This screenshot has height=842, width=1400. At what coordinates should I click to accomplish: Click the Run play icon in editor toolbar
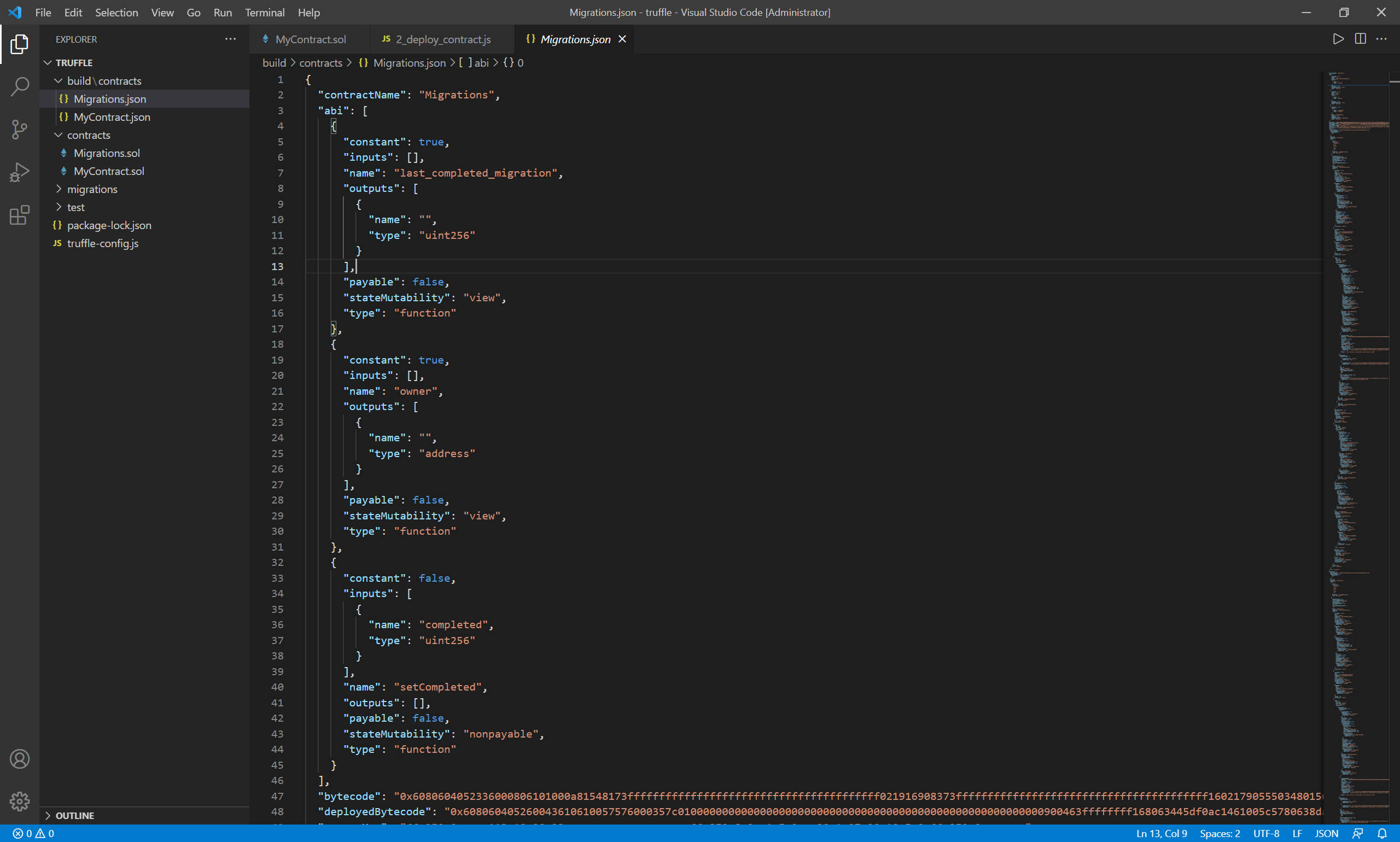[x=1338, y=39]
